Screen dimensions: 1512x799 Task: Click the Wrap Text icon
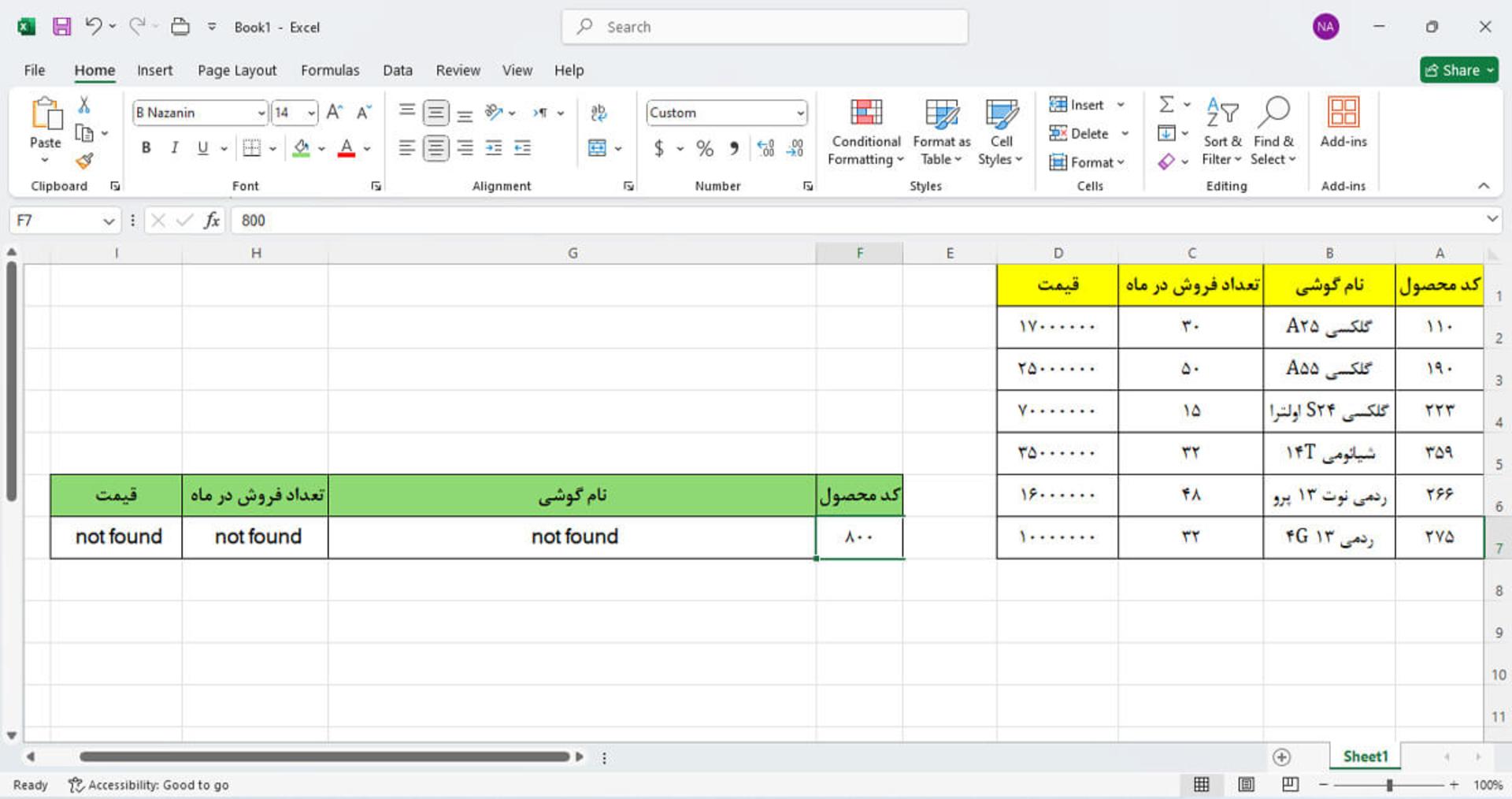(x=598, y=112)
